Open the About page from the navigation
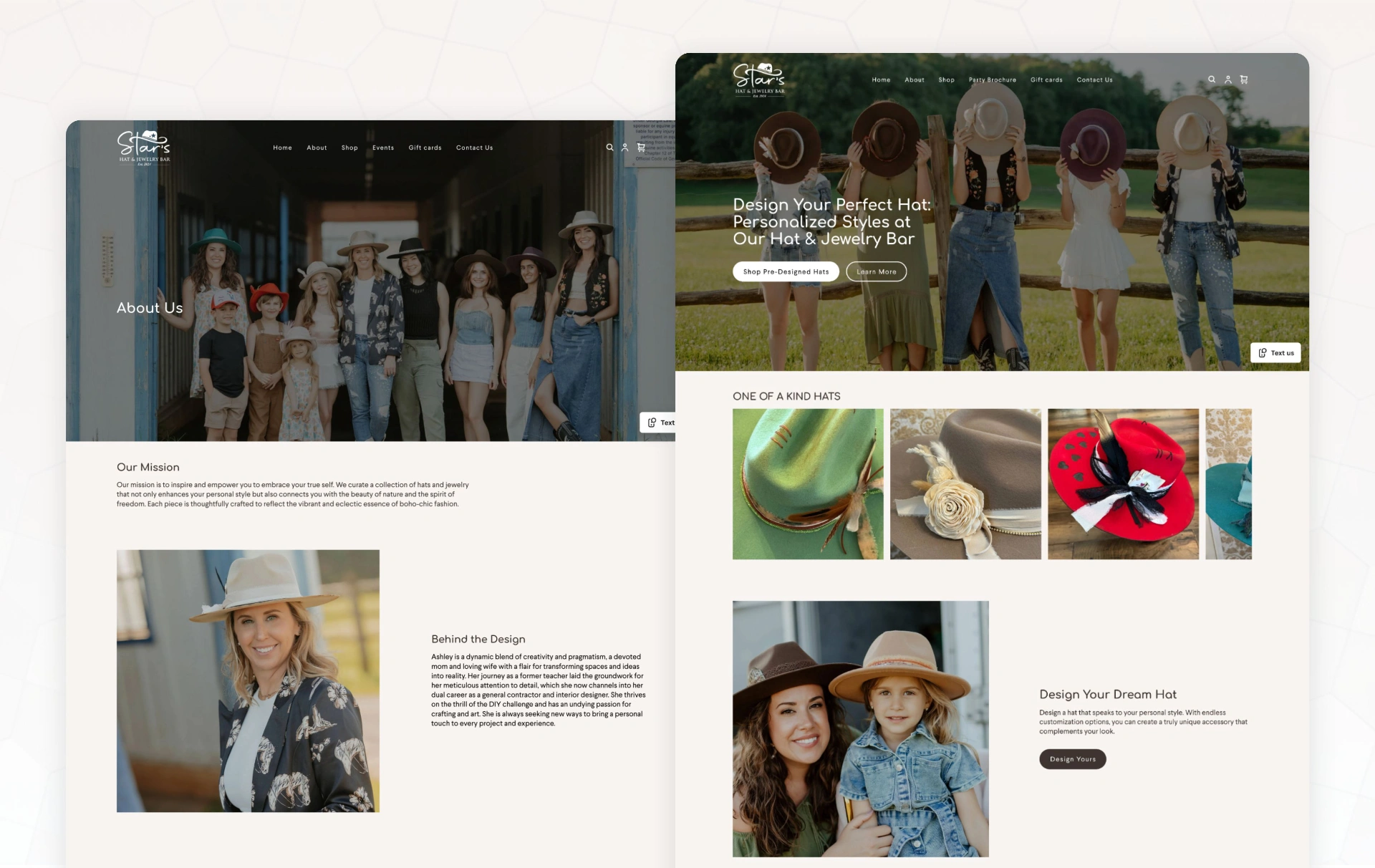Screen dimensions: 1375x868 pyautogui.click(x=915, y=79)
